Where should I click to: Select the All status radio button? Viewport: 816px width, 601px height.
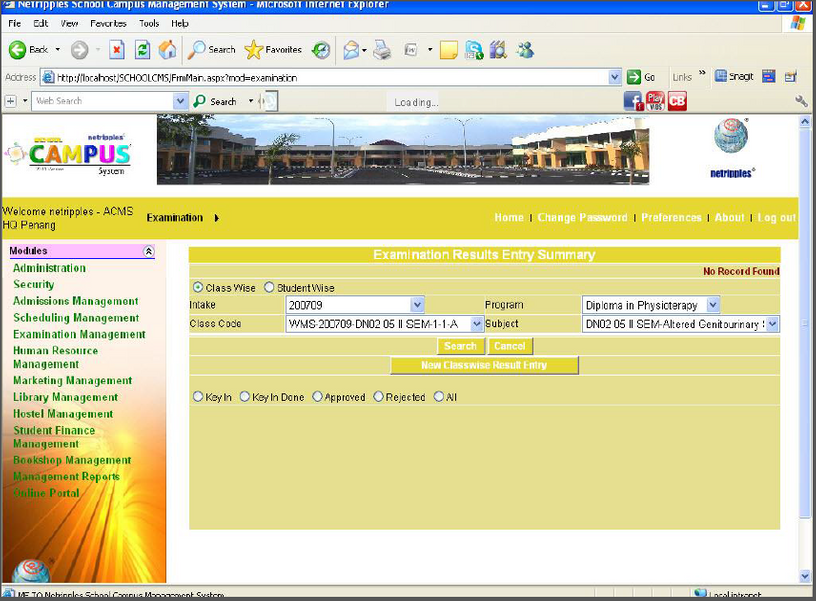[x=439, y=397]
